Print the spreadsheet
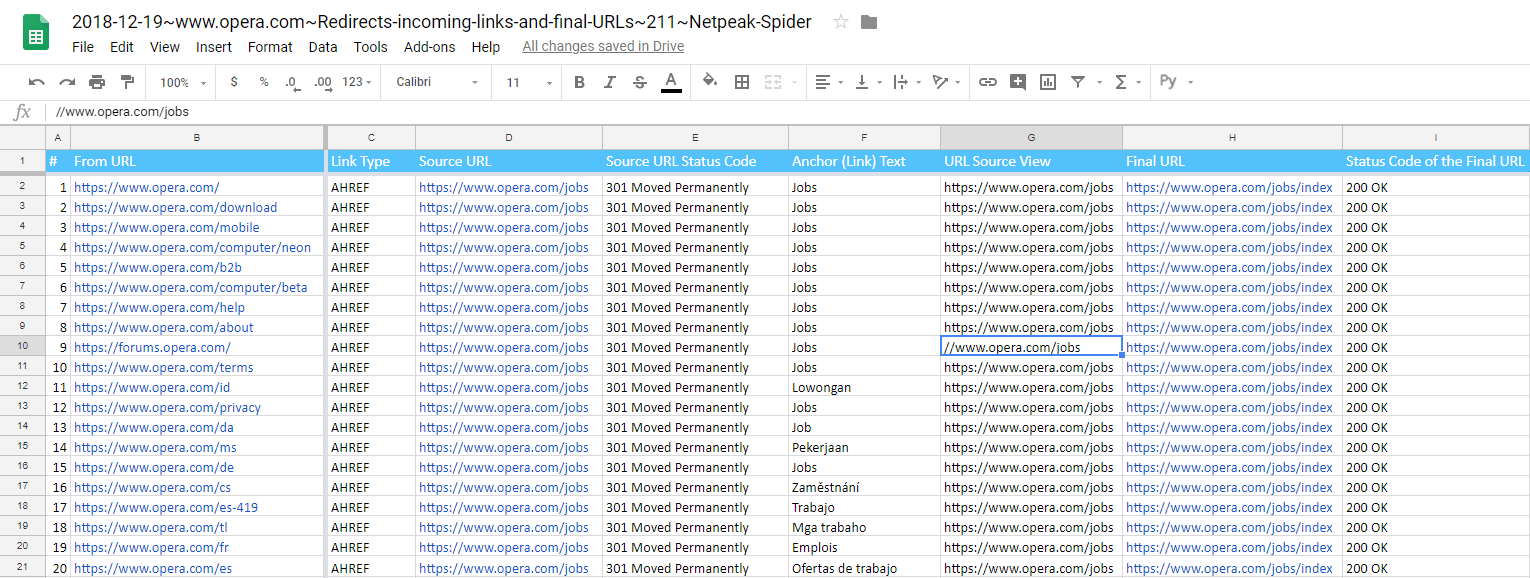1530x578 pixels. coord(97,82)
